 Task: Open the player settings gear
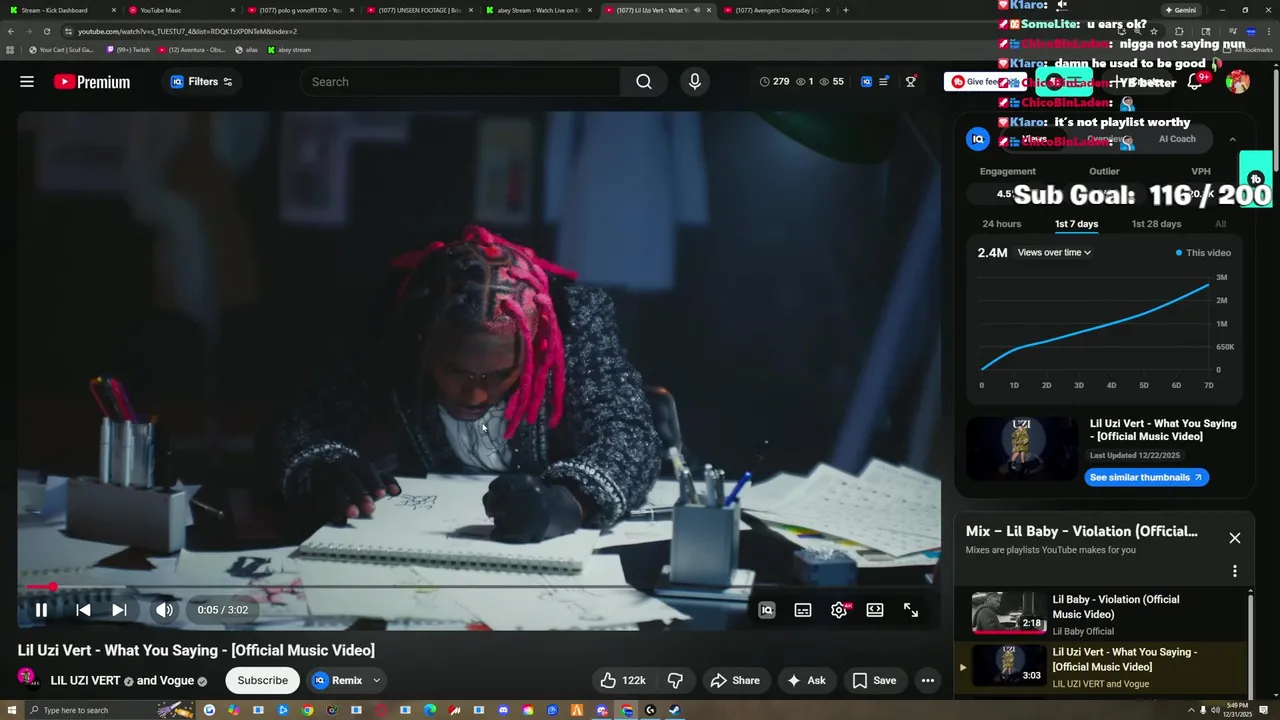click(x=839, y=610)
